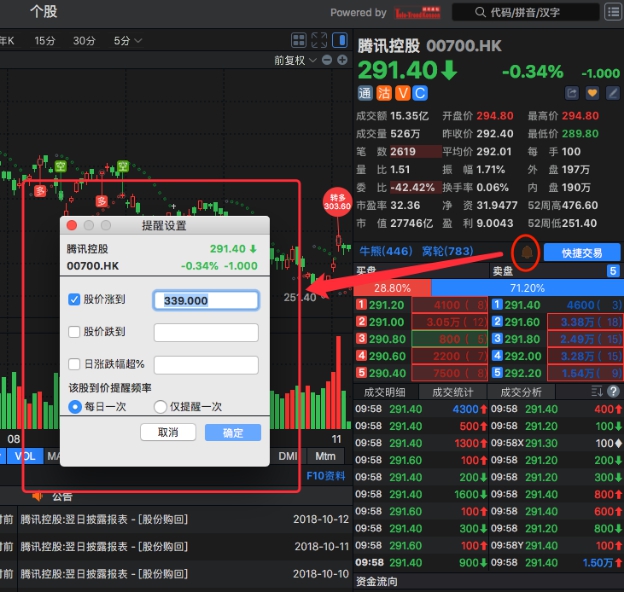Click the pencil edit icon

612,93
